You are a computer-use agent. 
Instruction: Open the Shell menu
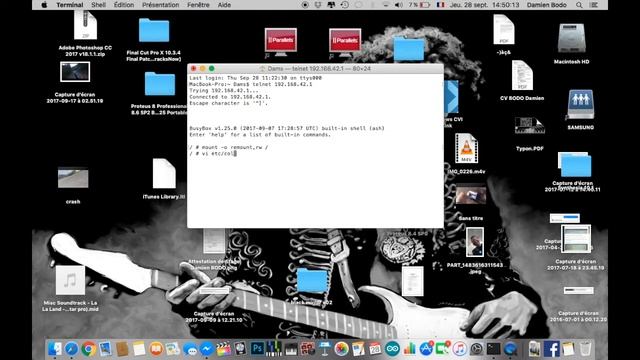point(98,5)
